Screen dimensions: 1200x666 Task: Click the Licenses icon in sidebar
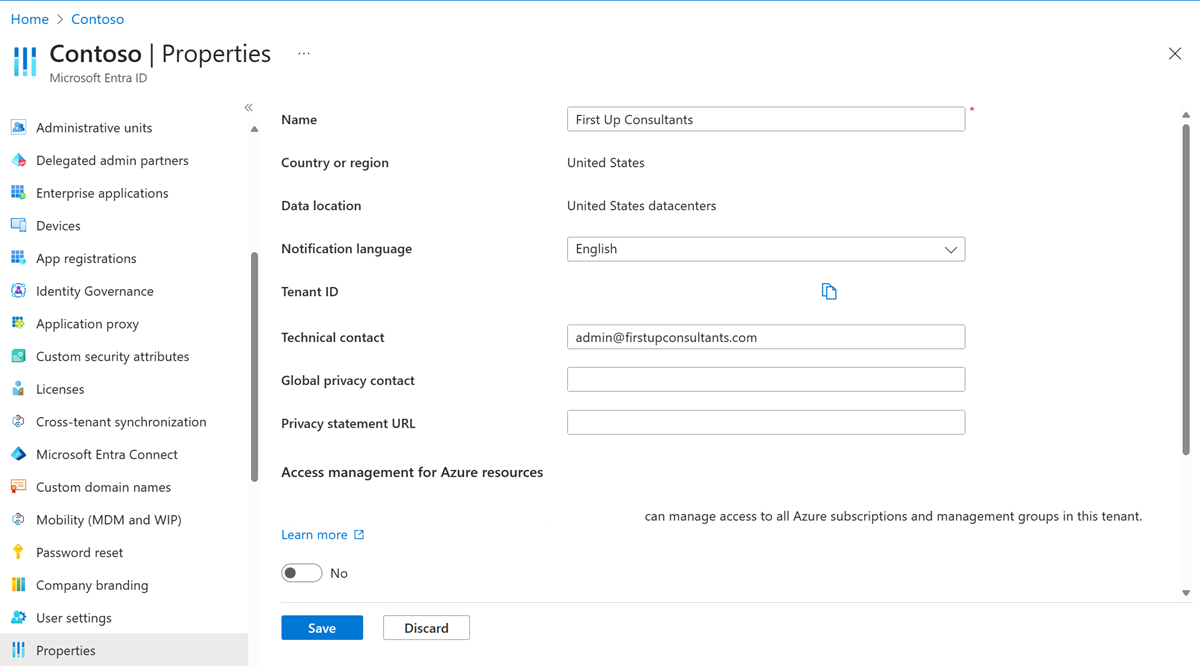[18, 389]
